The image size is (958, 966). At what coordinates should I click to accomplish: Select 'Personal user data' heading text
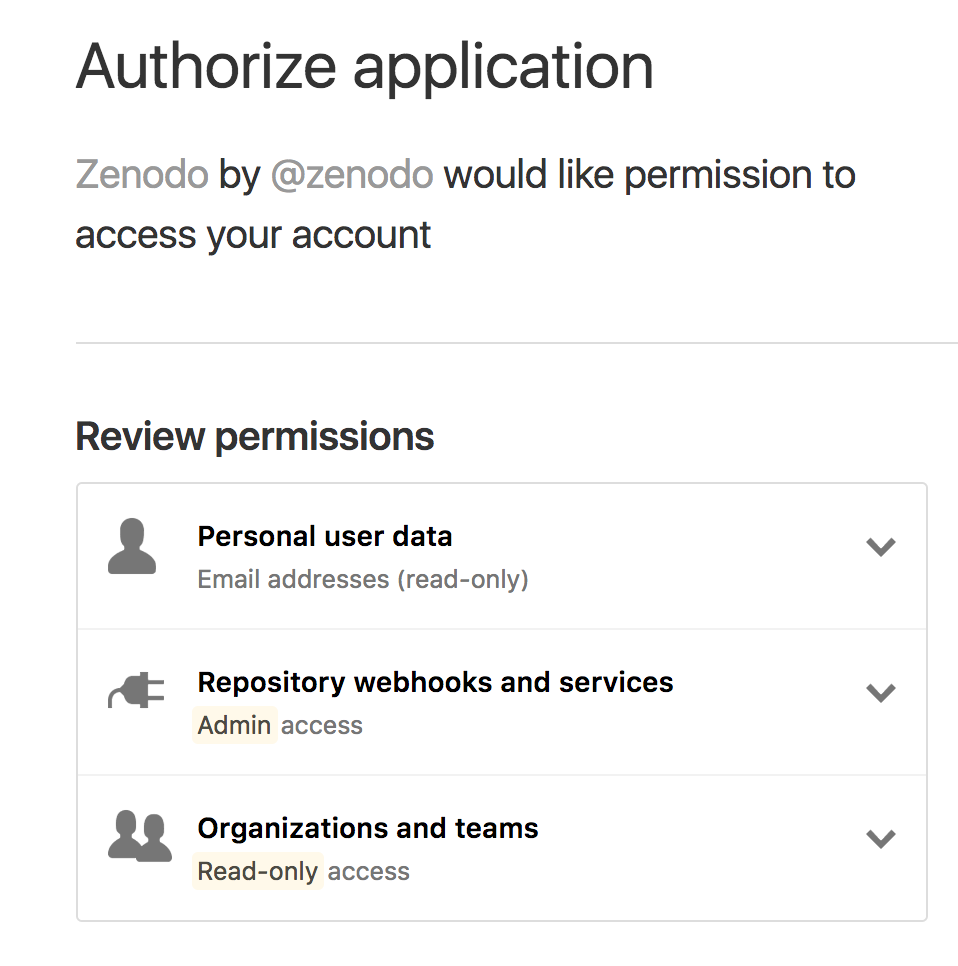(x=325, y=536)
